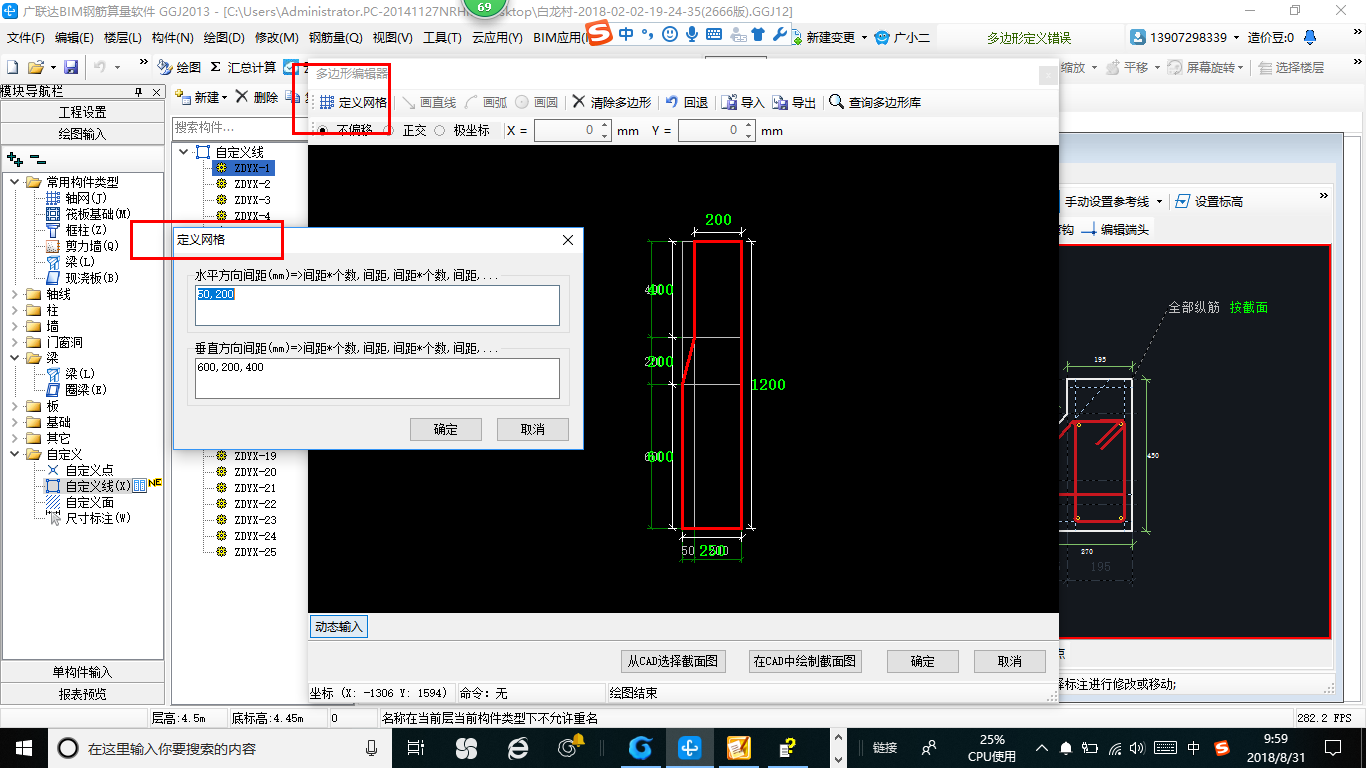Open 查询多边形库 magnifier search
The image size is (1366, 768).
(836, 102)
